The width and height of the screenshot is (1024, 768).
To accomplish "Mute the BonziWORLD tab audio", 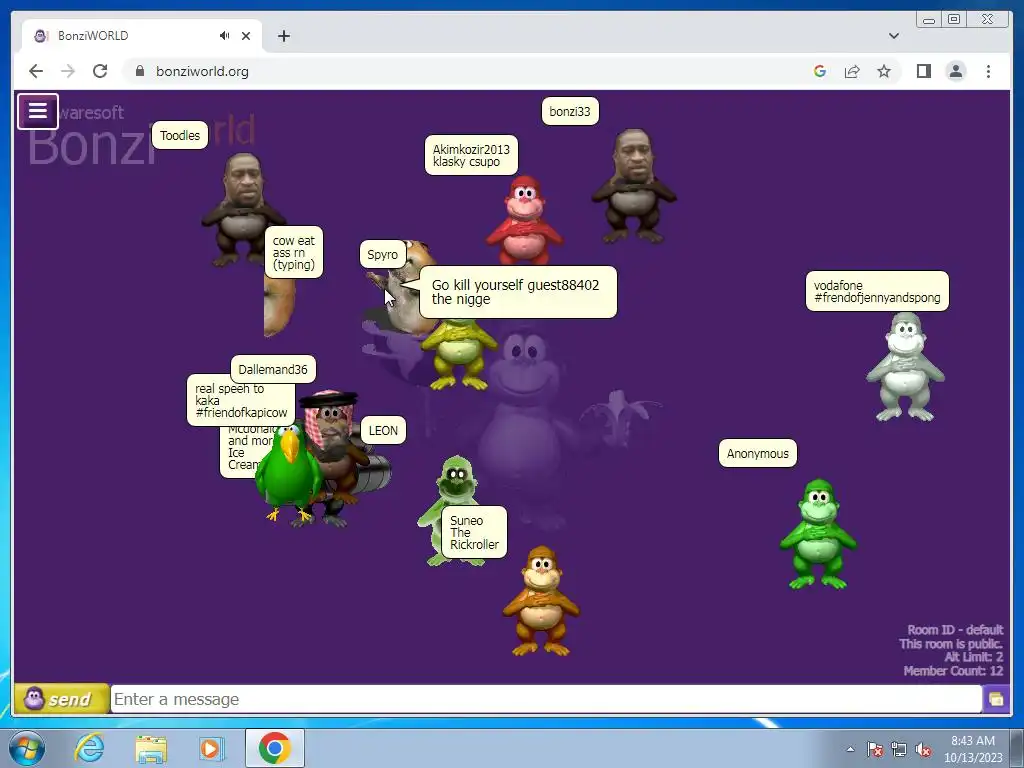I will coord(225,36).
